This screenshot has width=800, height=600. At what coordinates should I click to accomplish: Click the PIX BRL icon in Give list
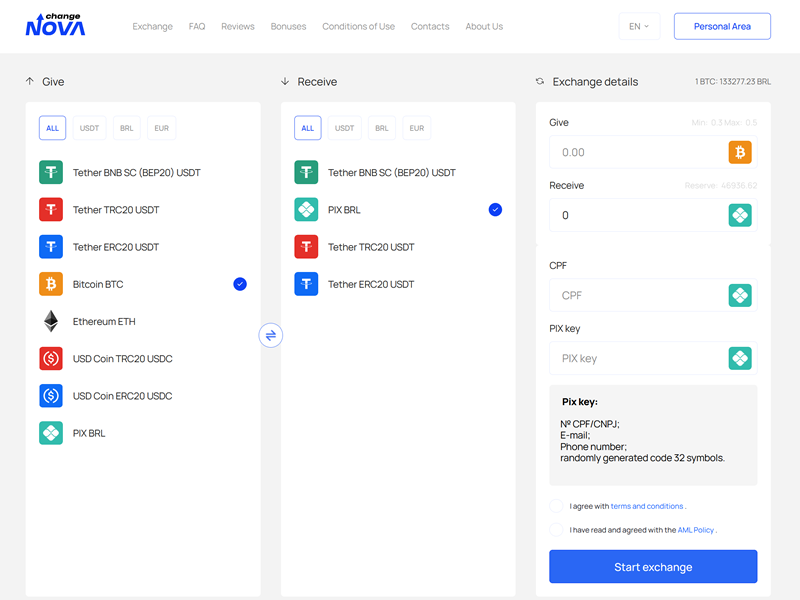coord(51,433)
